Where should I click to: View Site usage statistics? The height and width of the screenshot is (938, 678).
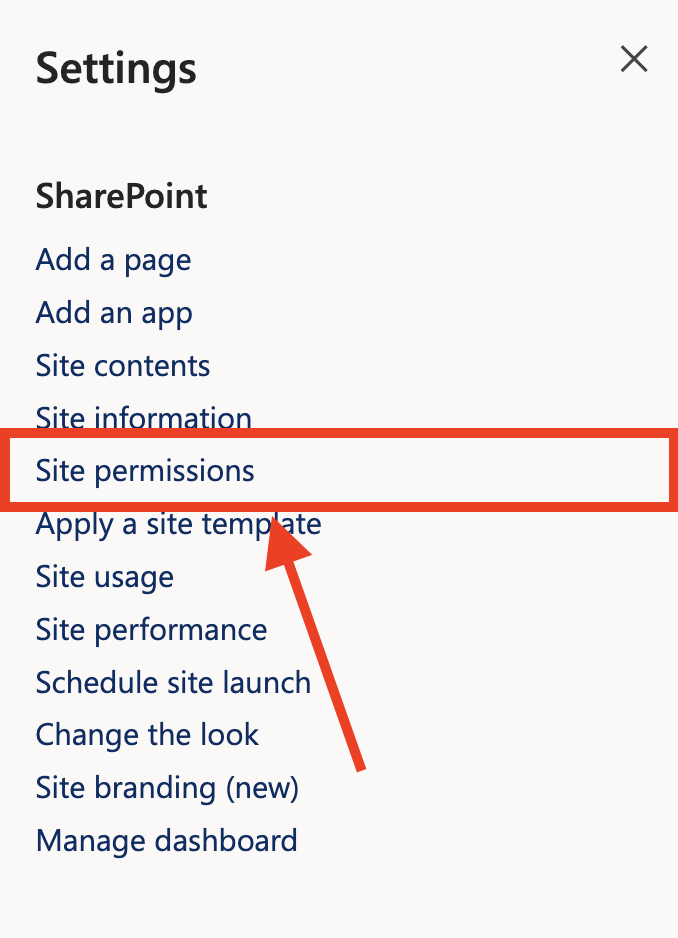[104, 576]
